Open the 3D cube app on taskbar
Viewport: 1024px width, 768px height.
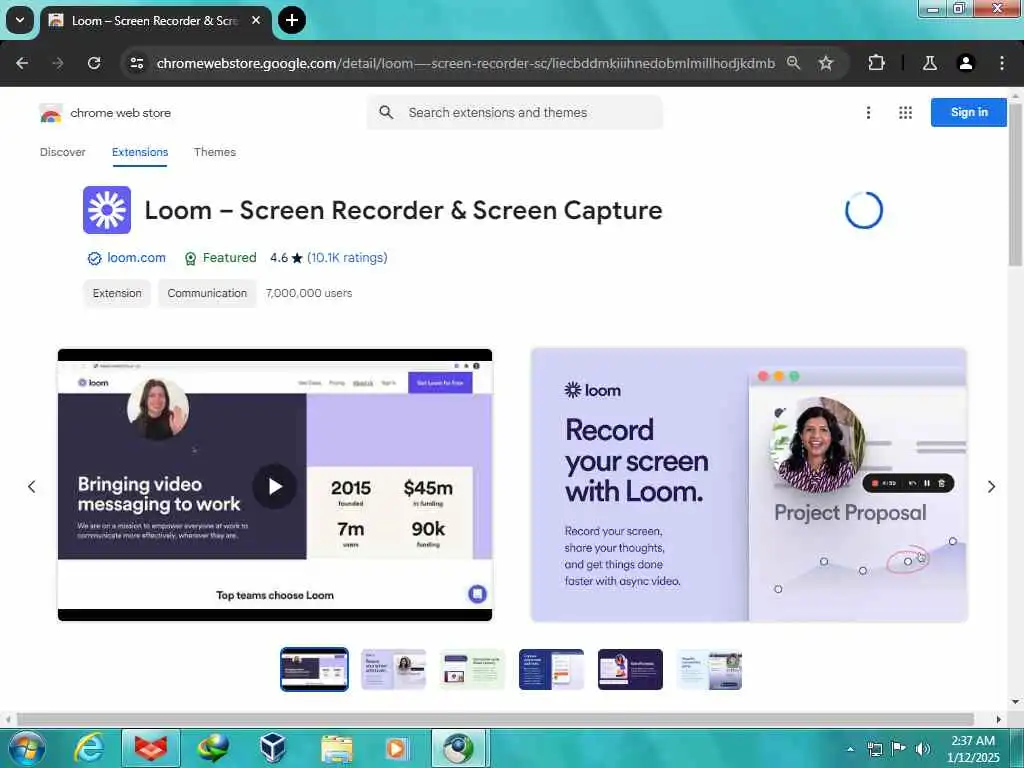(272, 748)
